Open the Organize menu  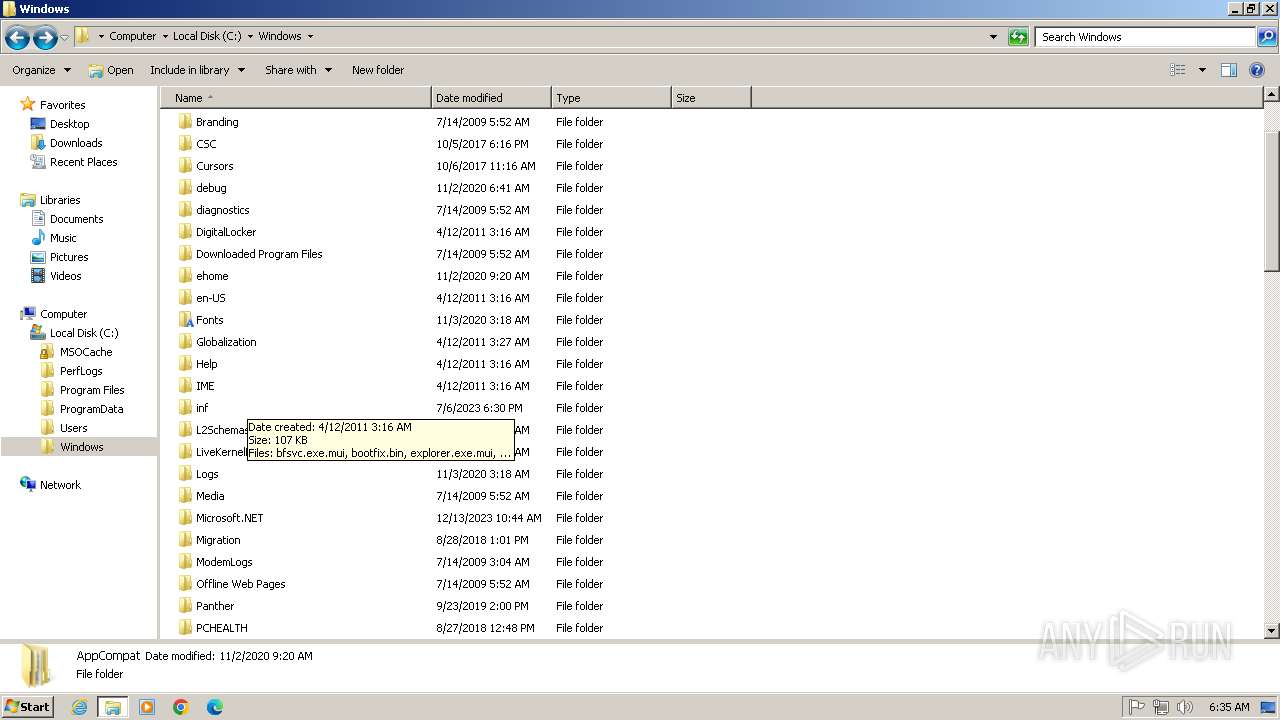point(41,70)
